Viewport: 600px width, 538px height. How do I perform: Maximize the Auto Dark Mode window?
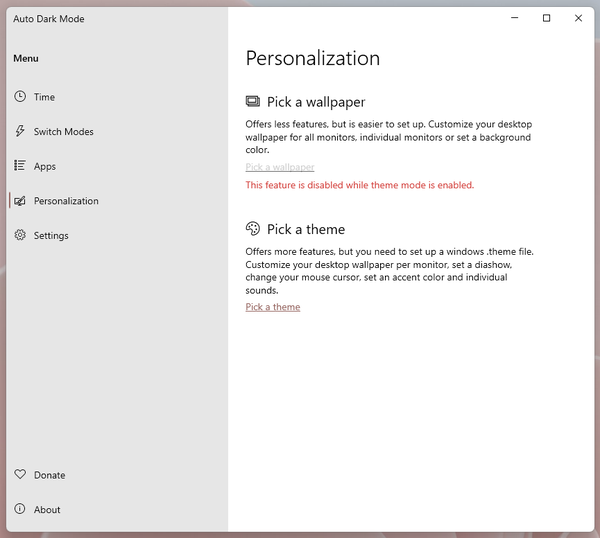(x=546, y=18)
